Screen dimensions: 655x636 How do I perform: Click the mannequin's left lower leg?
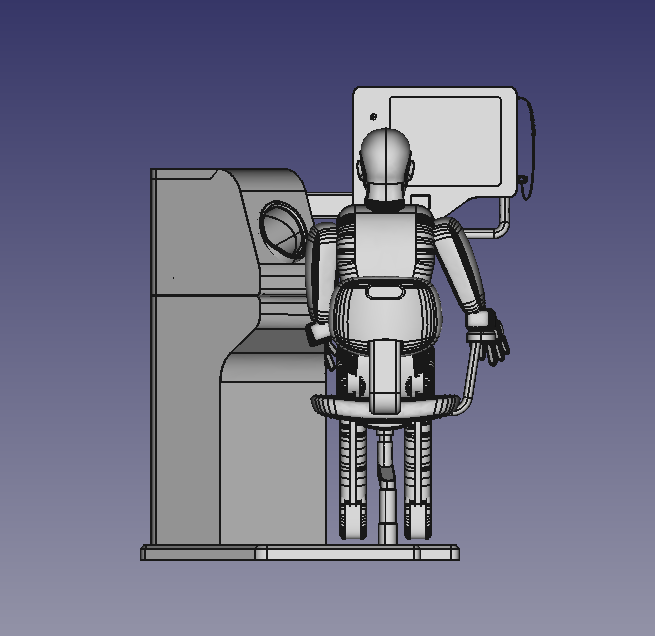(x=352, y=470)
